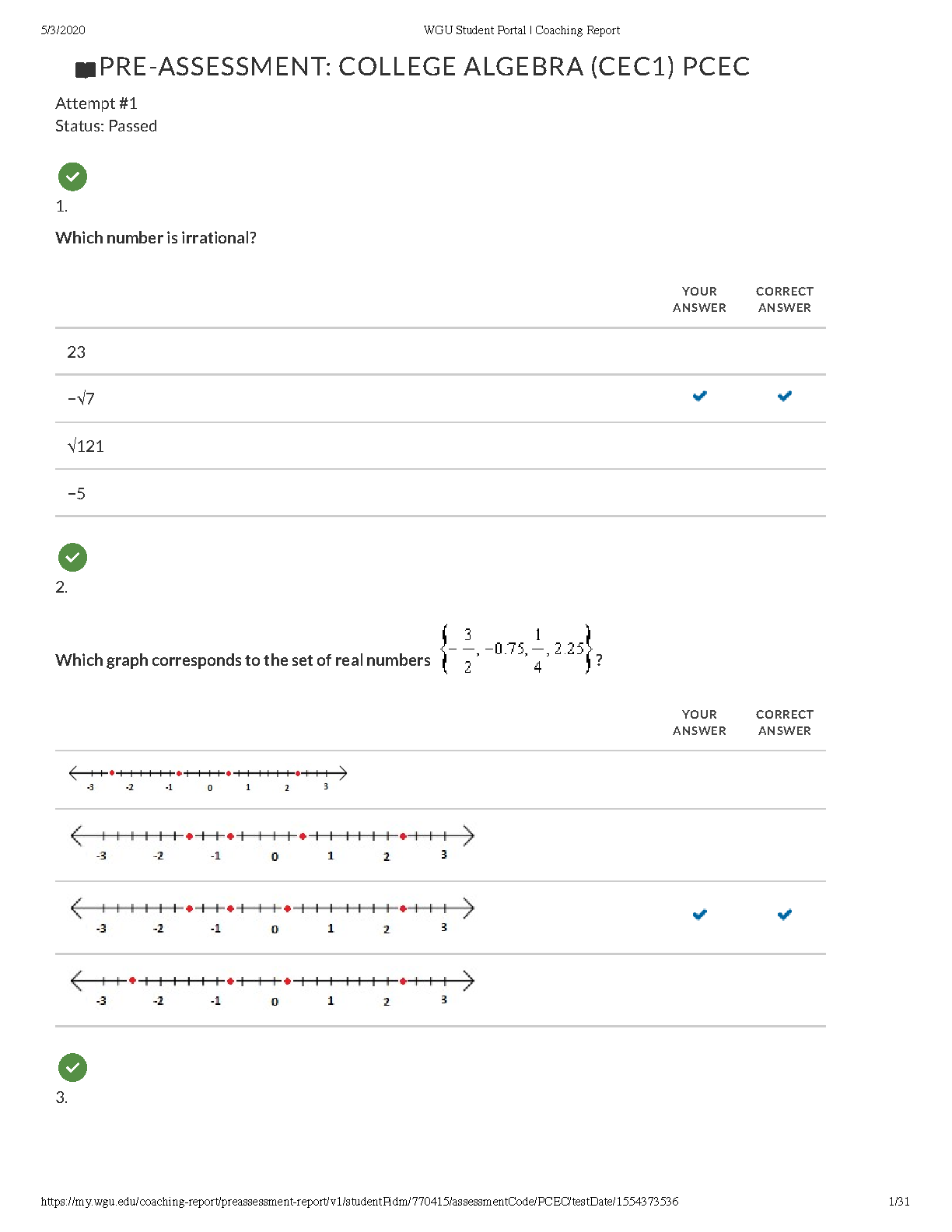This screenshot has height=1232, width=952.
Task: Select answer option −5
Action: tap(76, 494)
